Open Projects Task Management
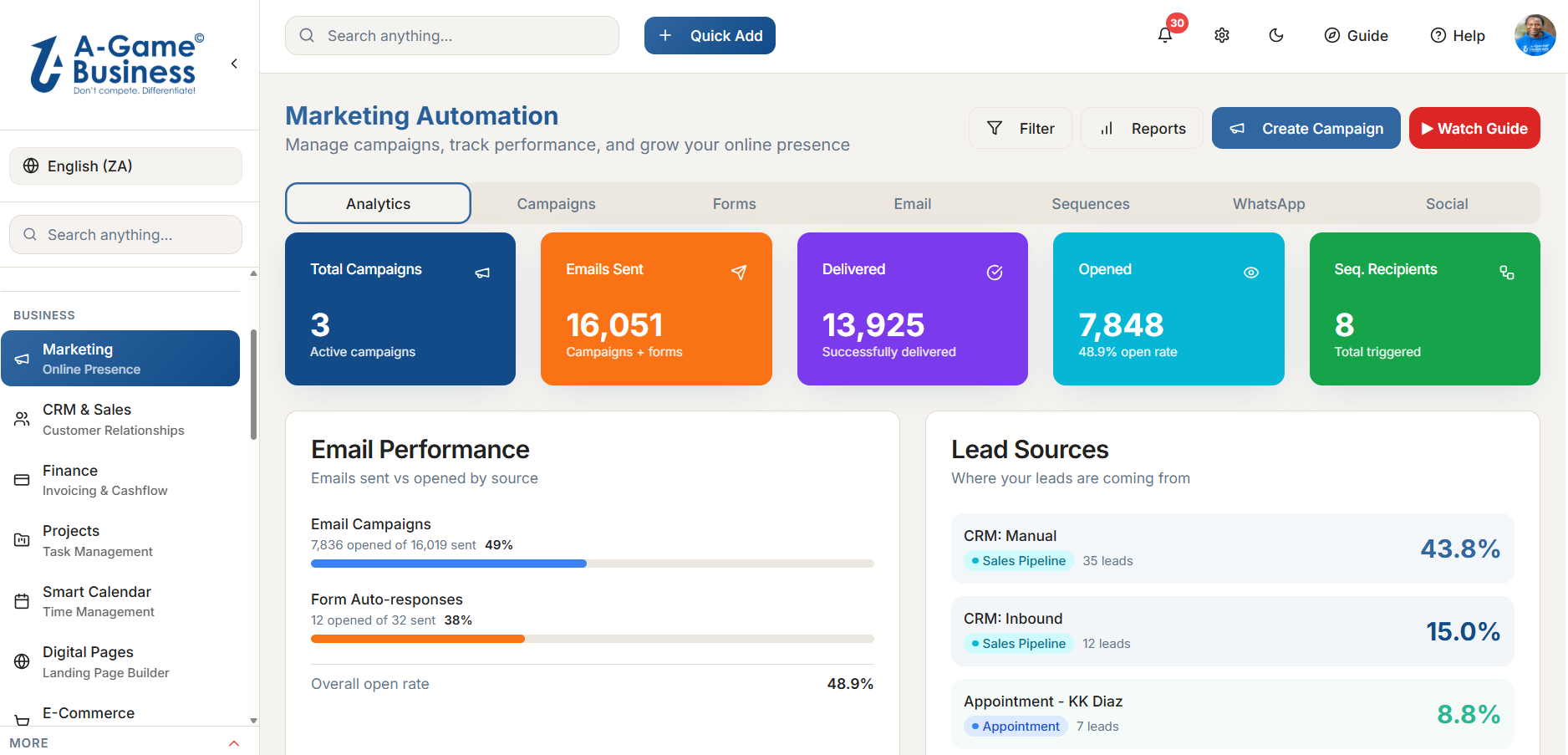Screen dimensions: 1568x755 click(120, 541)
